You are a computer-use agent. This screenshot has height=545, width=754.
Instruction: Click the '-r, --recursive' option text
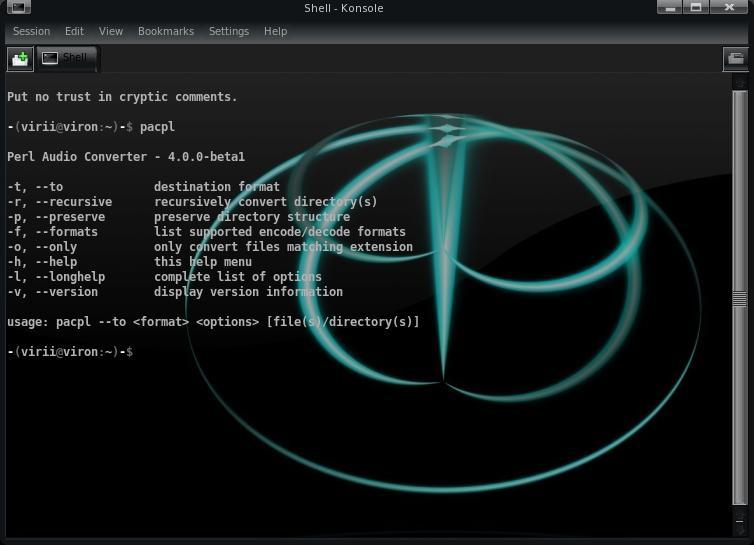[x=60, y=202]
